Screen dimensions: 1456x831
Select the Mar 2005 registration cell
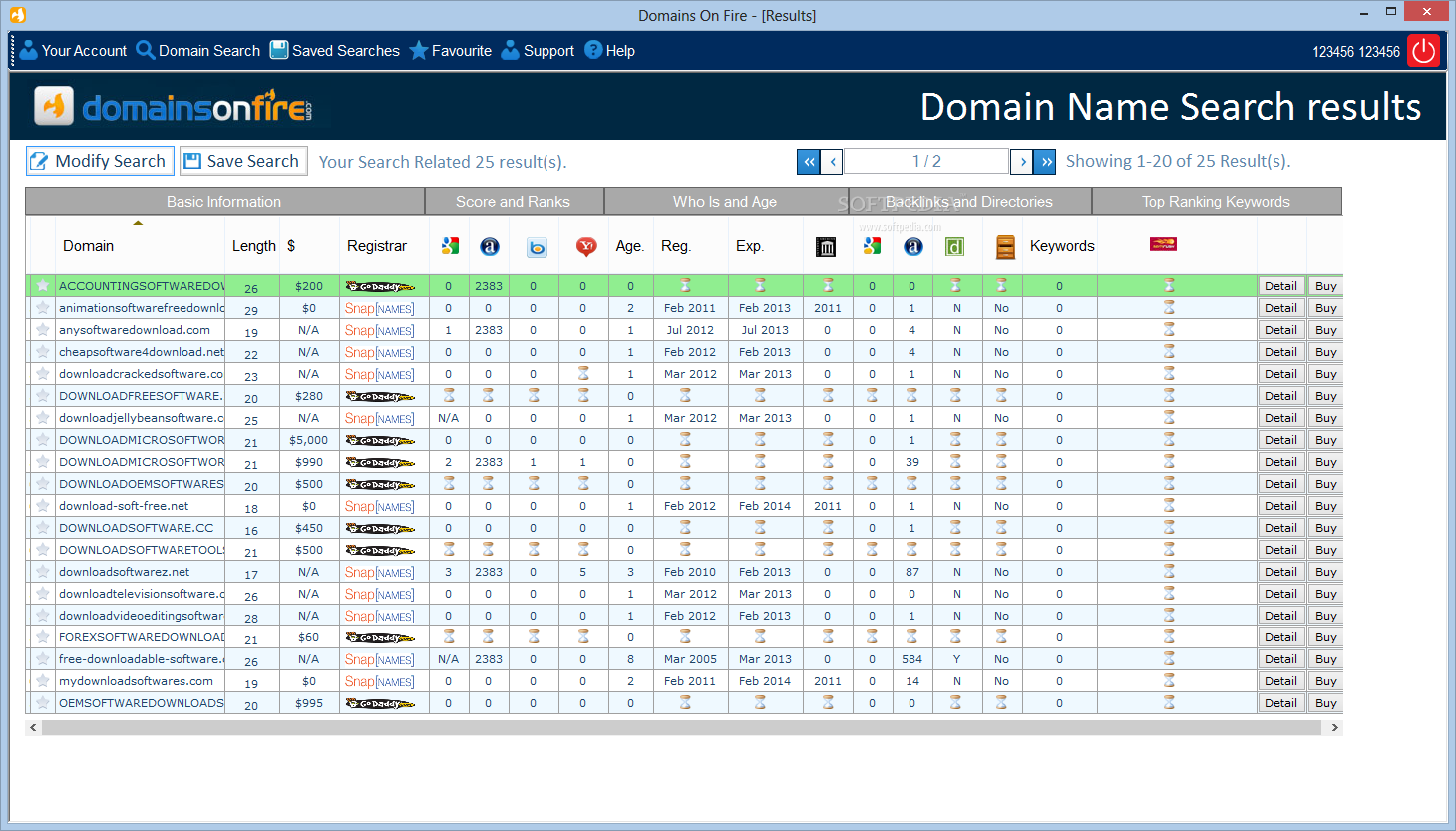(x=690, y=659)
